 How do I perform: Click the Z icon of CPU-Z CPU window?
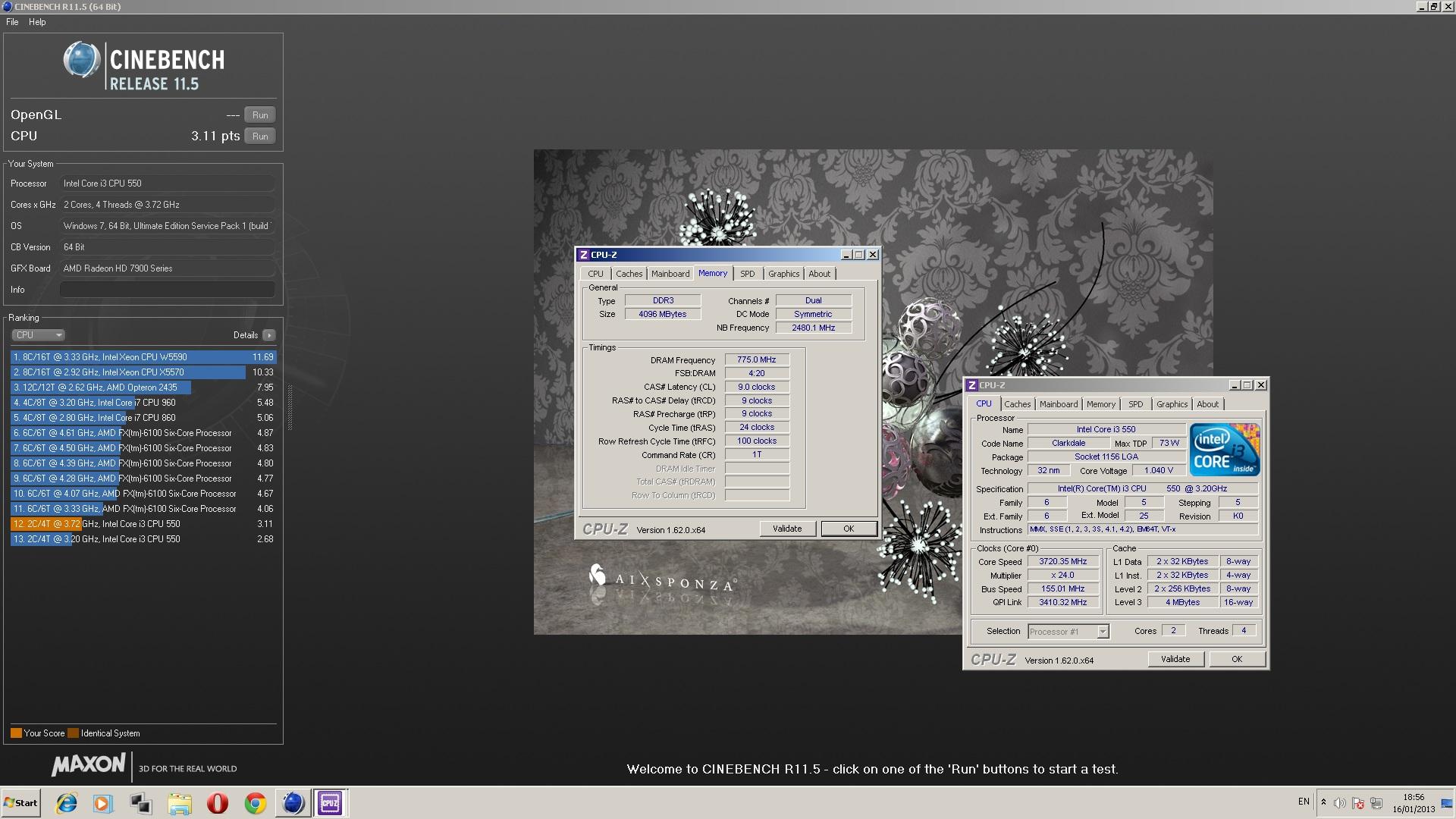971,385
